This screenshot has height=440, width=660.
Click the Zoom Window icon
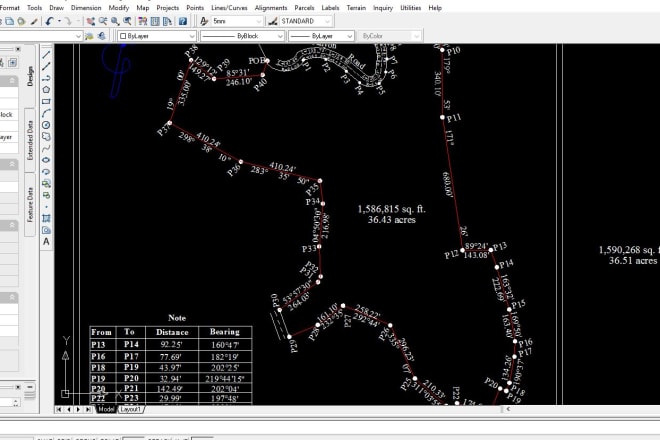coord(115,21)
